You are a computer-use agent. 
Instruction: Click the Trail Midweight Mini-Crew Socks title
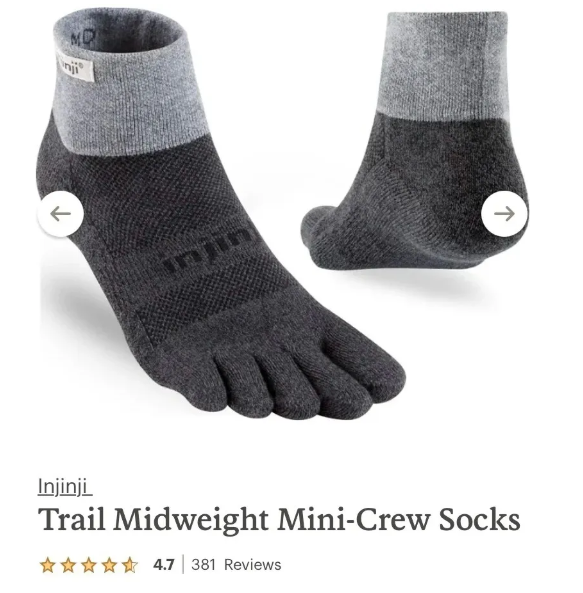(x=279, y=521)
